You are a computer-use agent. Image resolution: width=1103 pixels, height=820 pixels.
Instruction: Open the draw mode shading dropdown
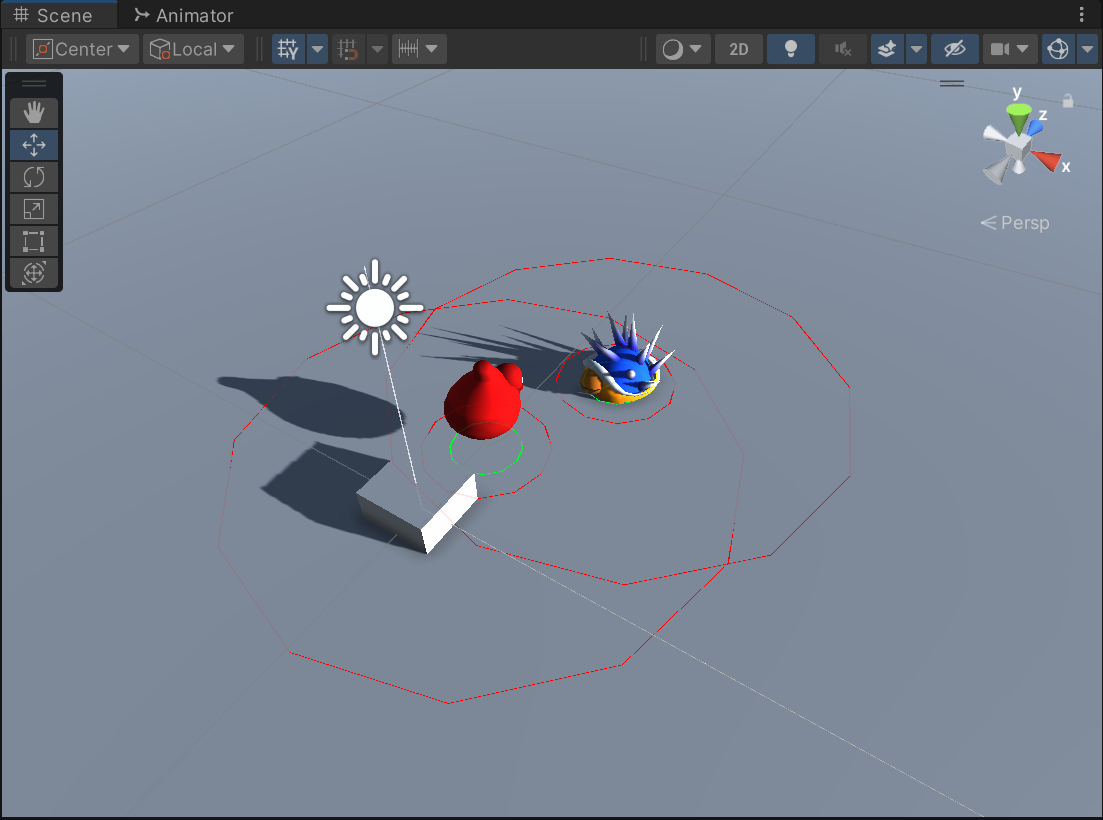(682, 49)
